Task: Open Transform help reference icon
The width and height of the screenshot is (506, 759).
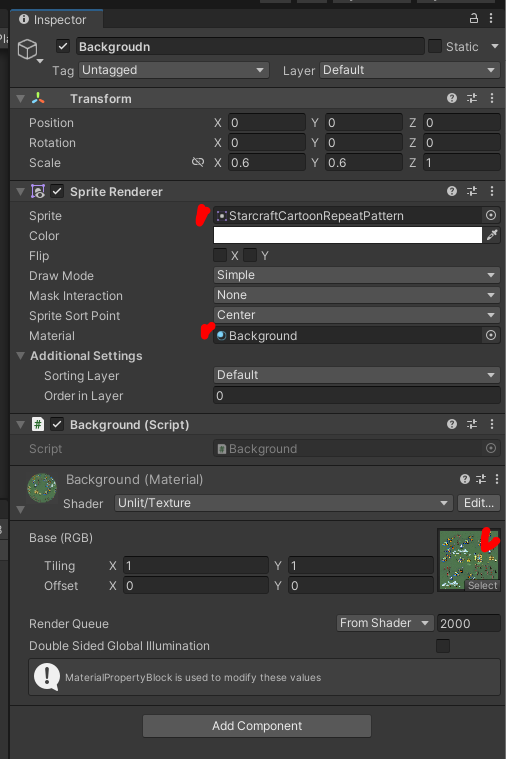Action: [x=452, y=98]
